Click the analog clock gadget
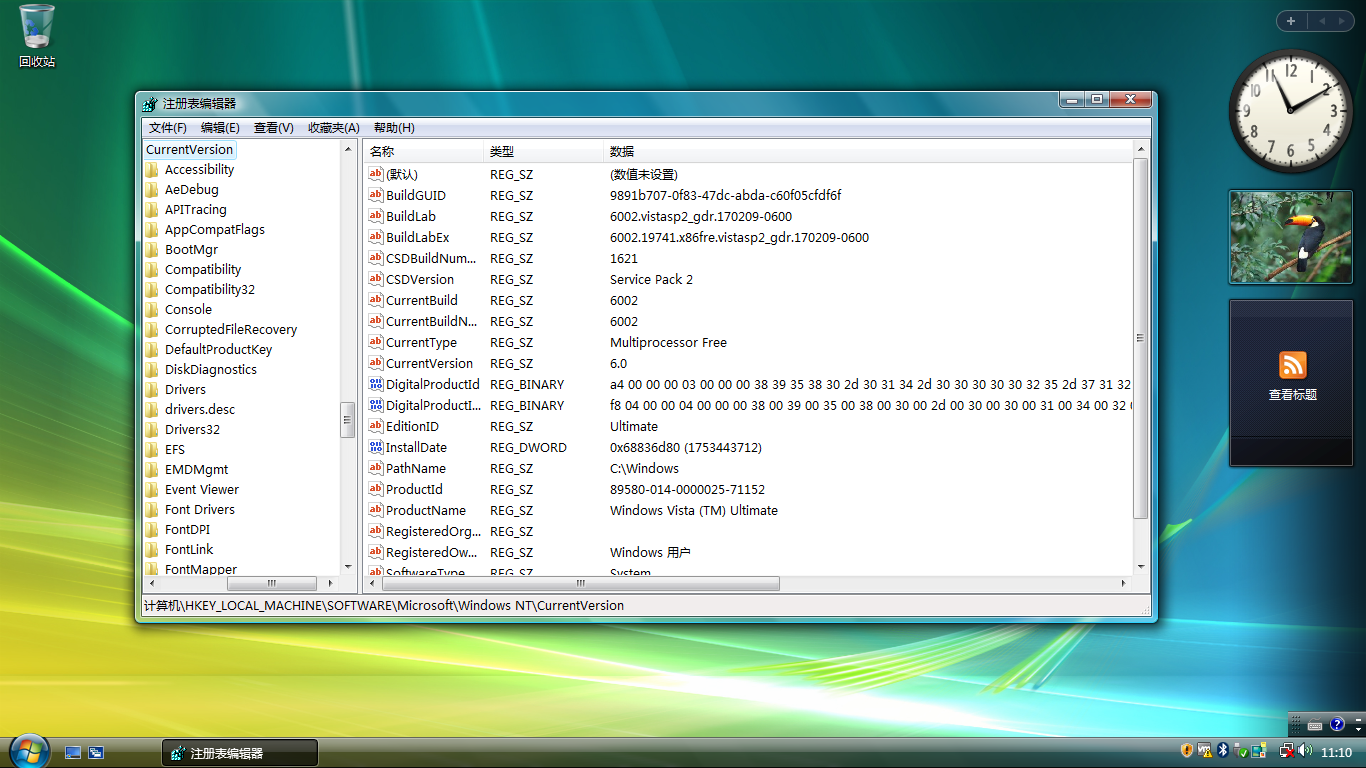This screenshot has width=1366, height=768. coord(1290,110)
